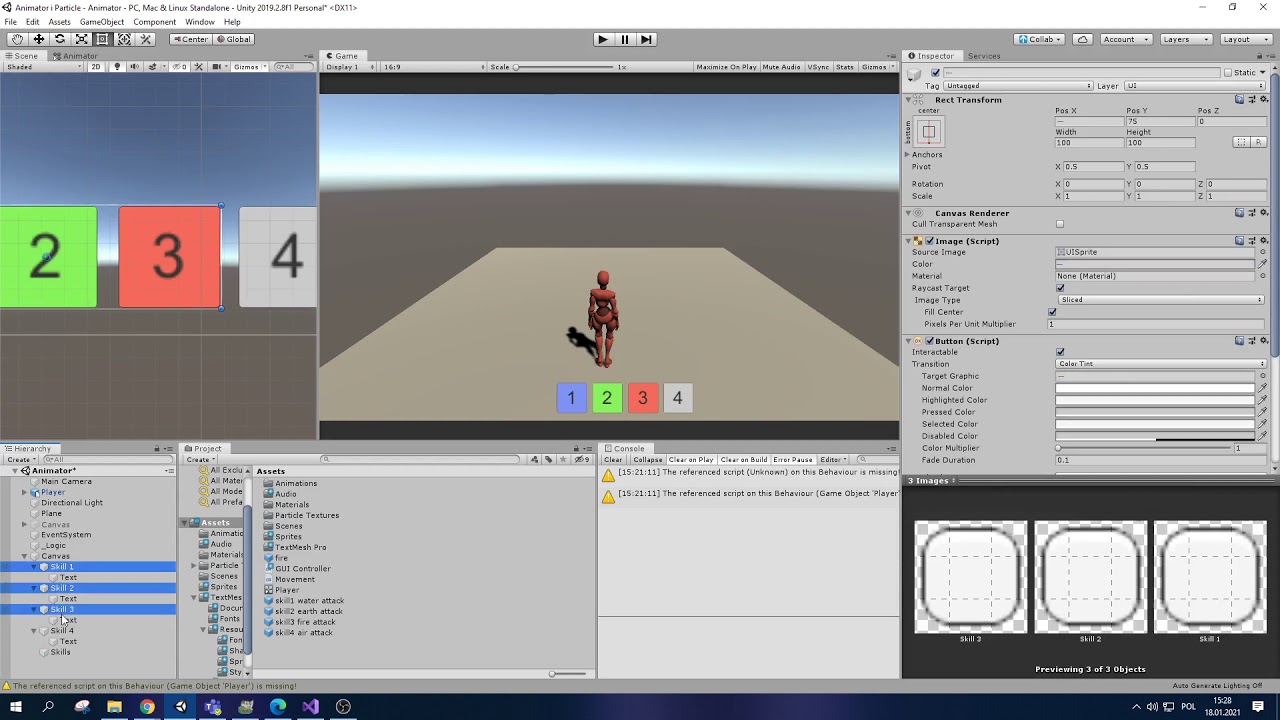Toggle Fill Center checkbox
This screenshot has height=720, width=1280.
(x=1052, y=312)
